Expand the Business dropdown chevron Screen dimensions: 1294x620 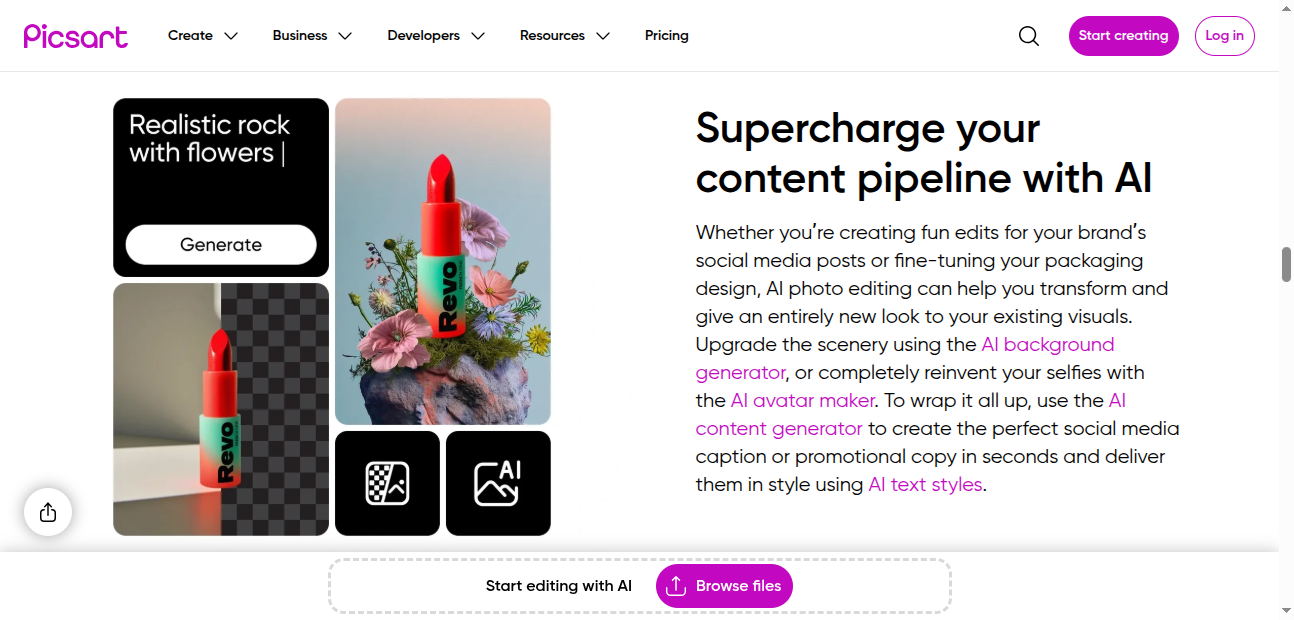(345, 36)
